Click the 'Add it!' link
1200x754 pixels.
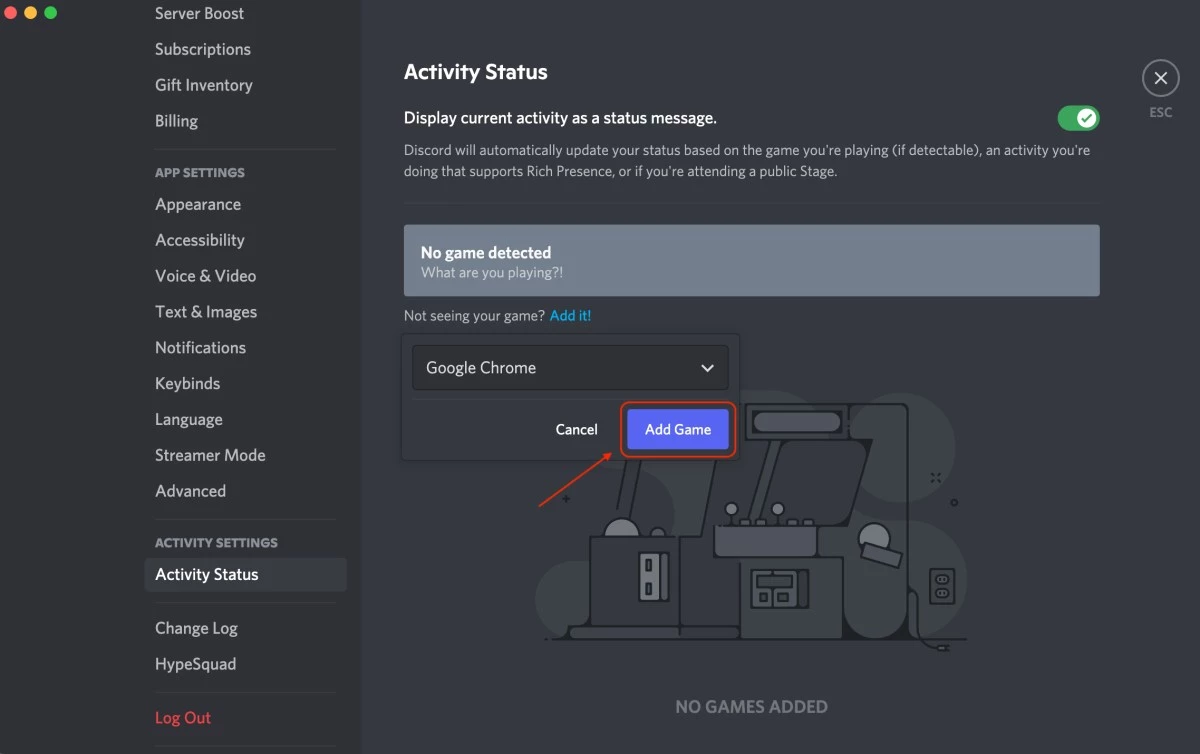(x=570, y=316)
